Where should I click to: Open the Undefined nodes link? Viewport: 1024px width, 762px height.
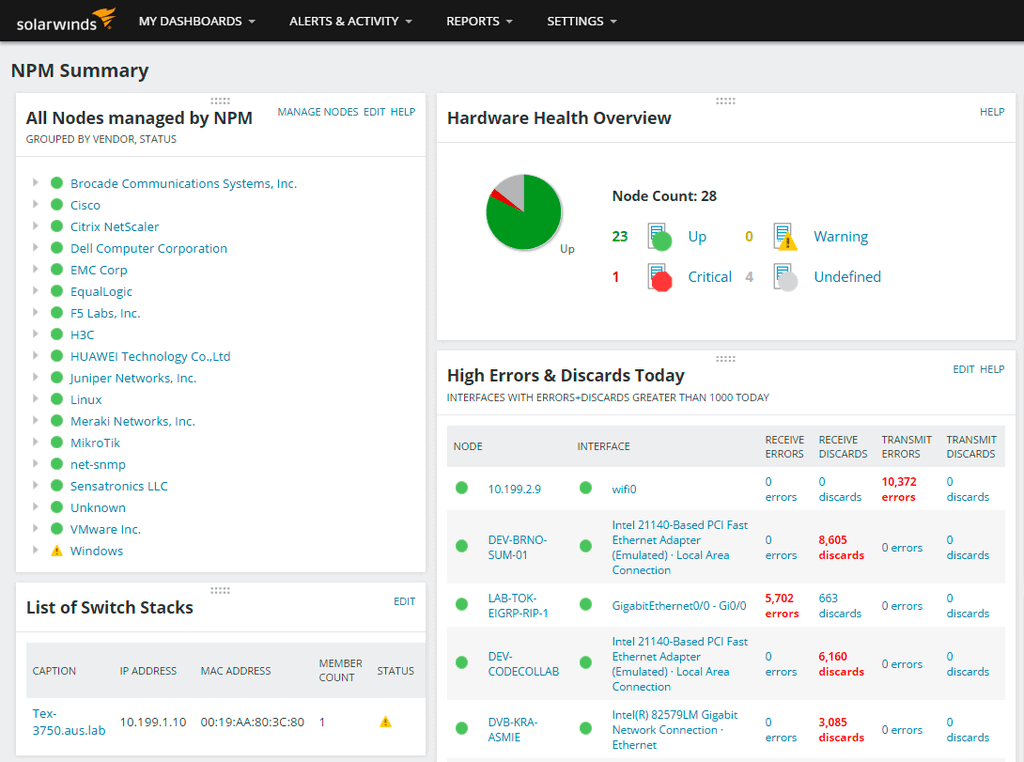pyautogui.click(x=847, y=277)
